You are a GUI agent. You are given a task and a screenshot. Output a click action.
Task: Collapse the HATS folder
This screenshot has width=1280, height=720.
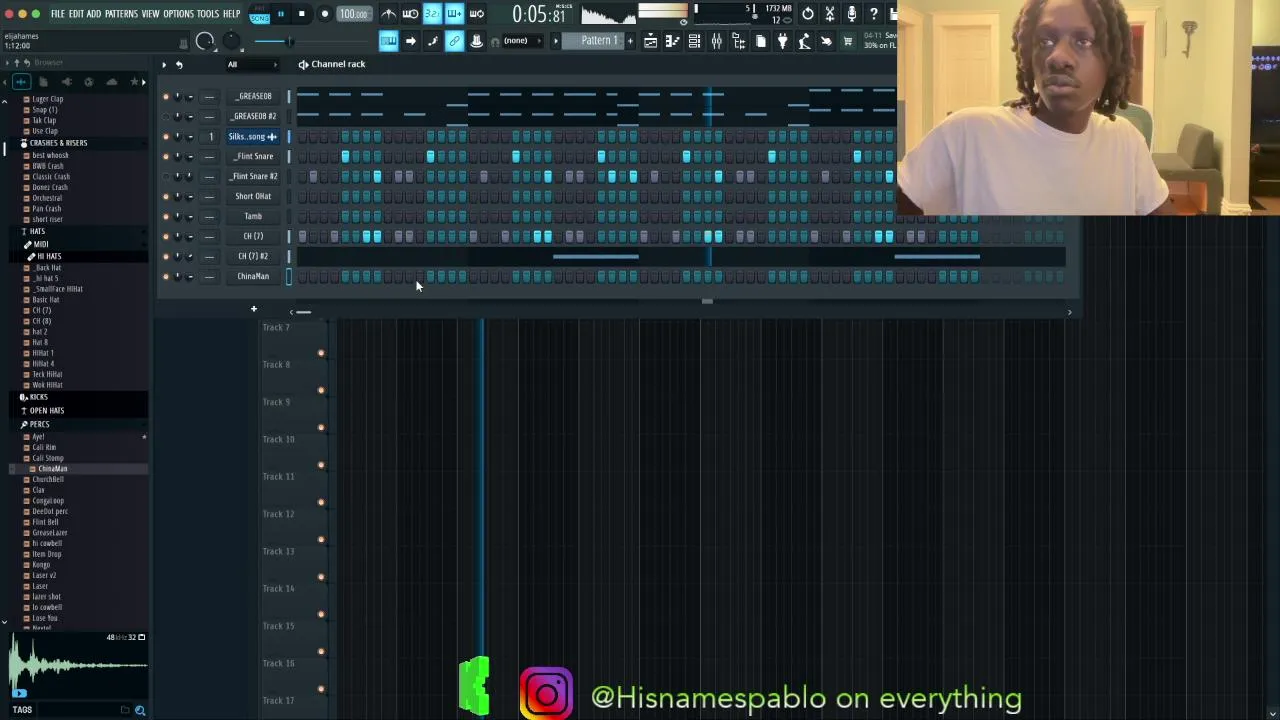pos(36,231)
